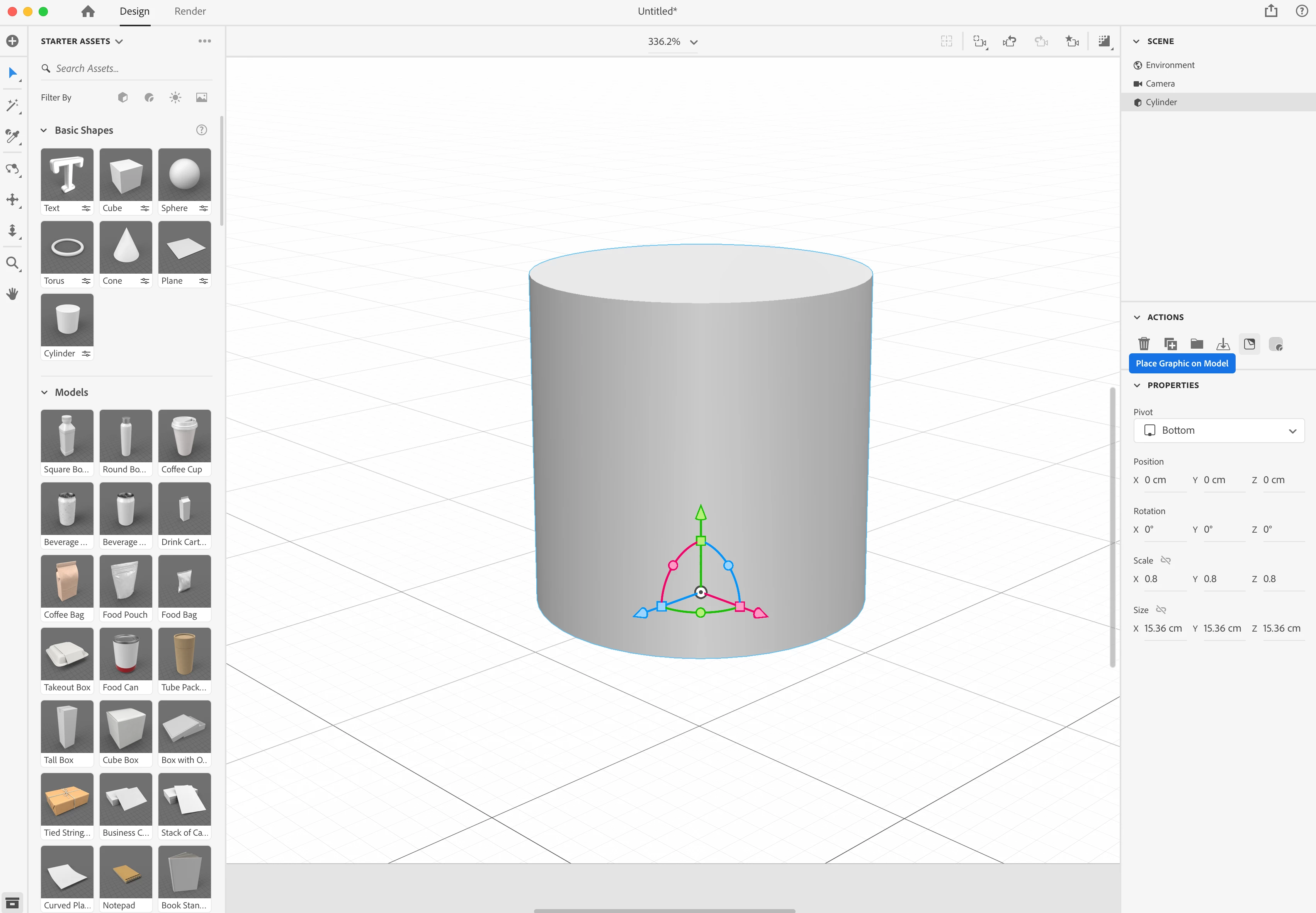Image resolution: width=1316 pixels, height=913 pixels.
Task: Switch to the Design tab
Action: [134, 12]
